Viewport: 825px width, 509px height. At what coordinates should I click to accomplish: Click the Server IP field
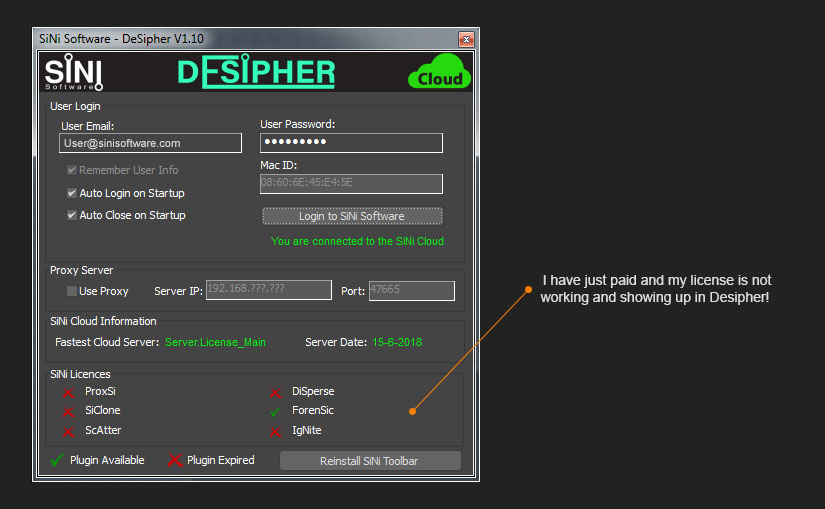pos(269,290)
